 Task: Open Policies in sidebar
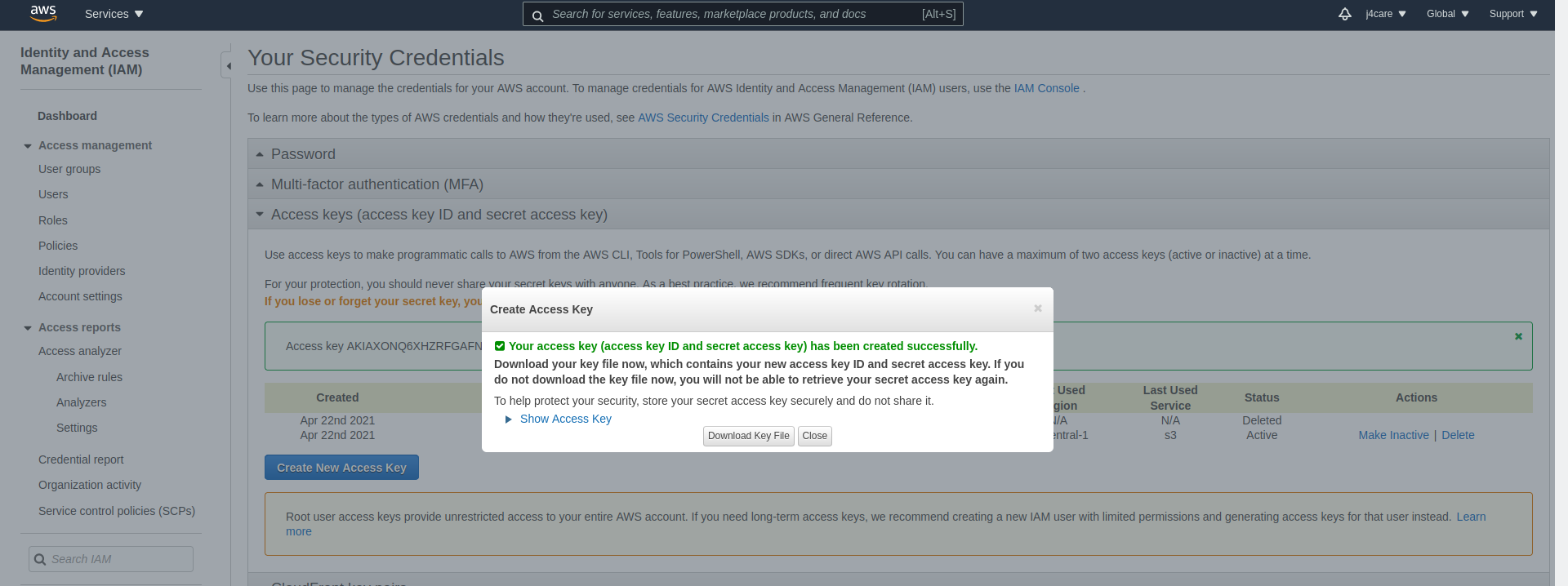coord(58,246)
